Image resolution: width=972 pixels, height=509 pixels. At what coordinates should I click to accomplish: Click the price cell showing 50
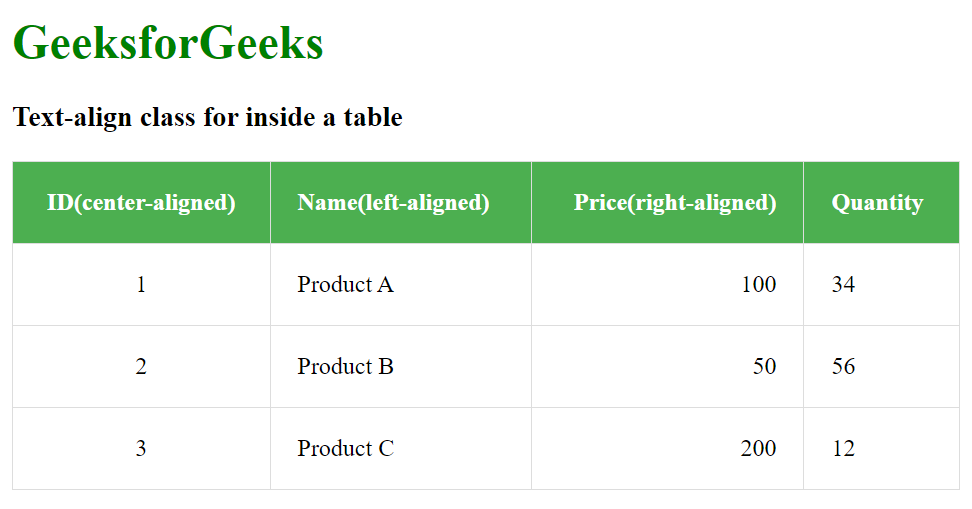[764, 367]
